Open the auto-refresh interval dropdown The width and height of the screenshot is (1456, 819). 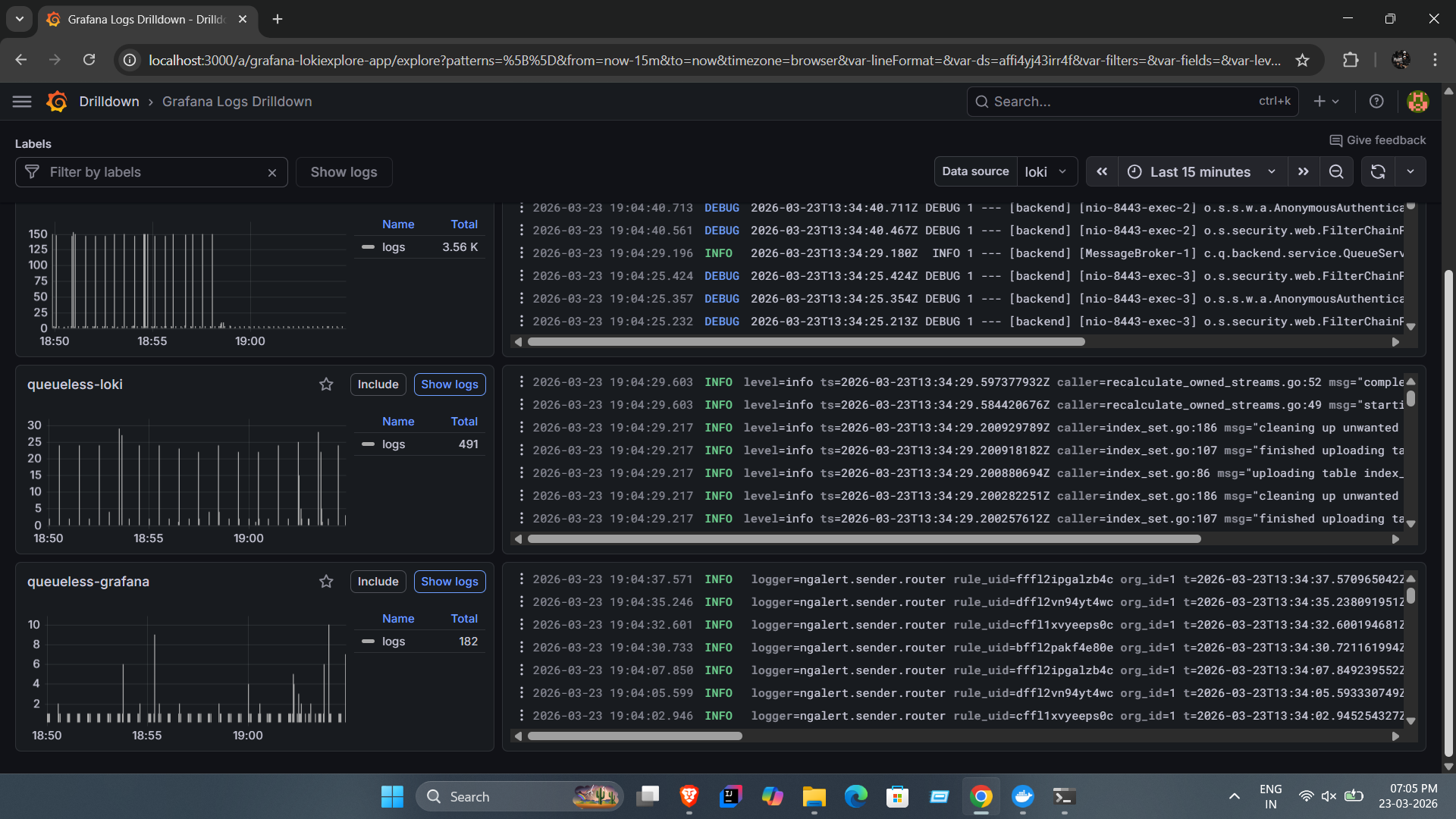pos(1410,172)
